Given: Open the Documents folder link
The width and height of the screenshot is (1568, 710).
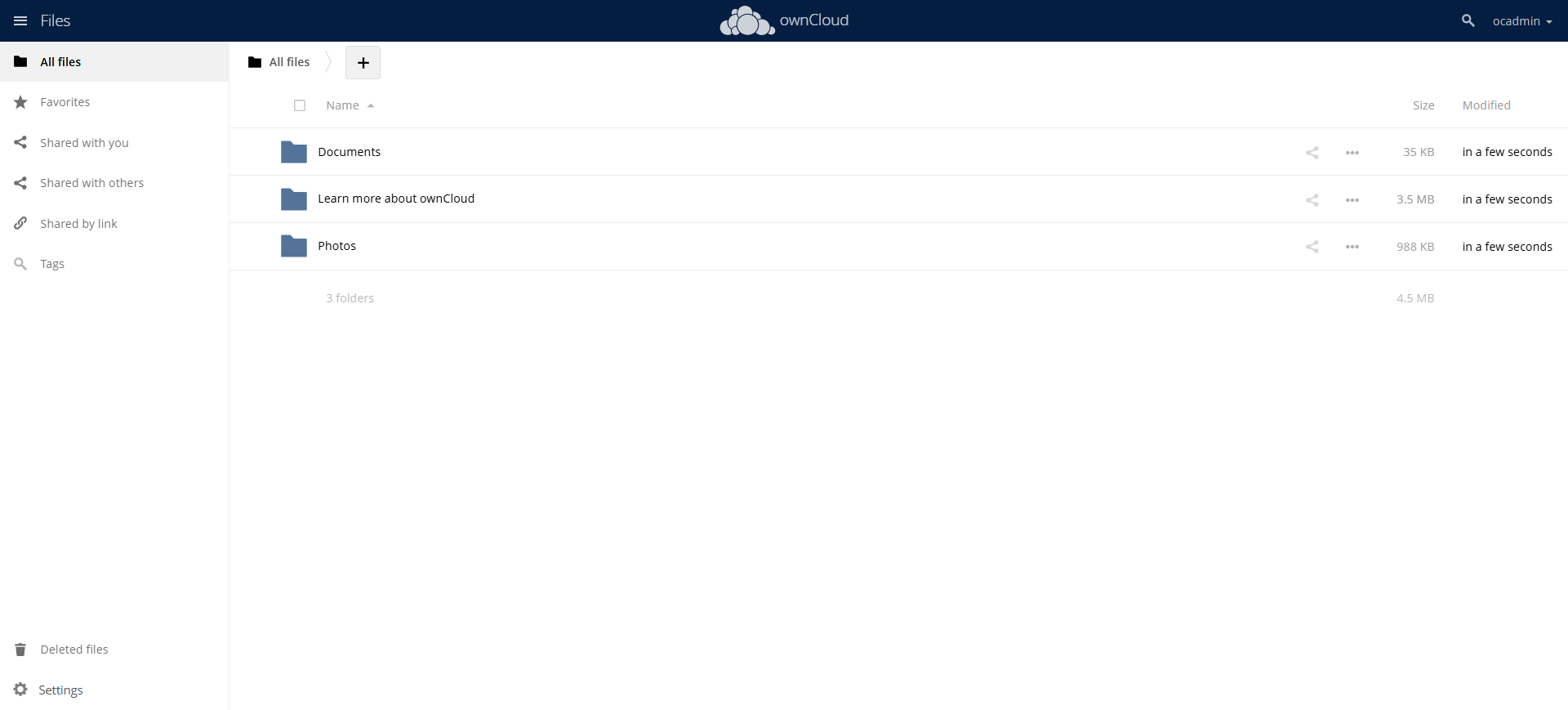Looking at the screenshot, I should (349, 152).
